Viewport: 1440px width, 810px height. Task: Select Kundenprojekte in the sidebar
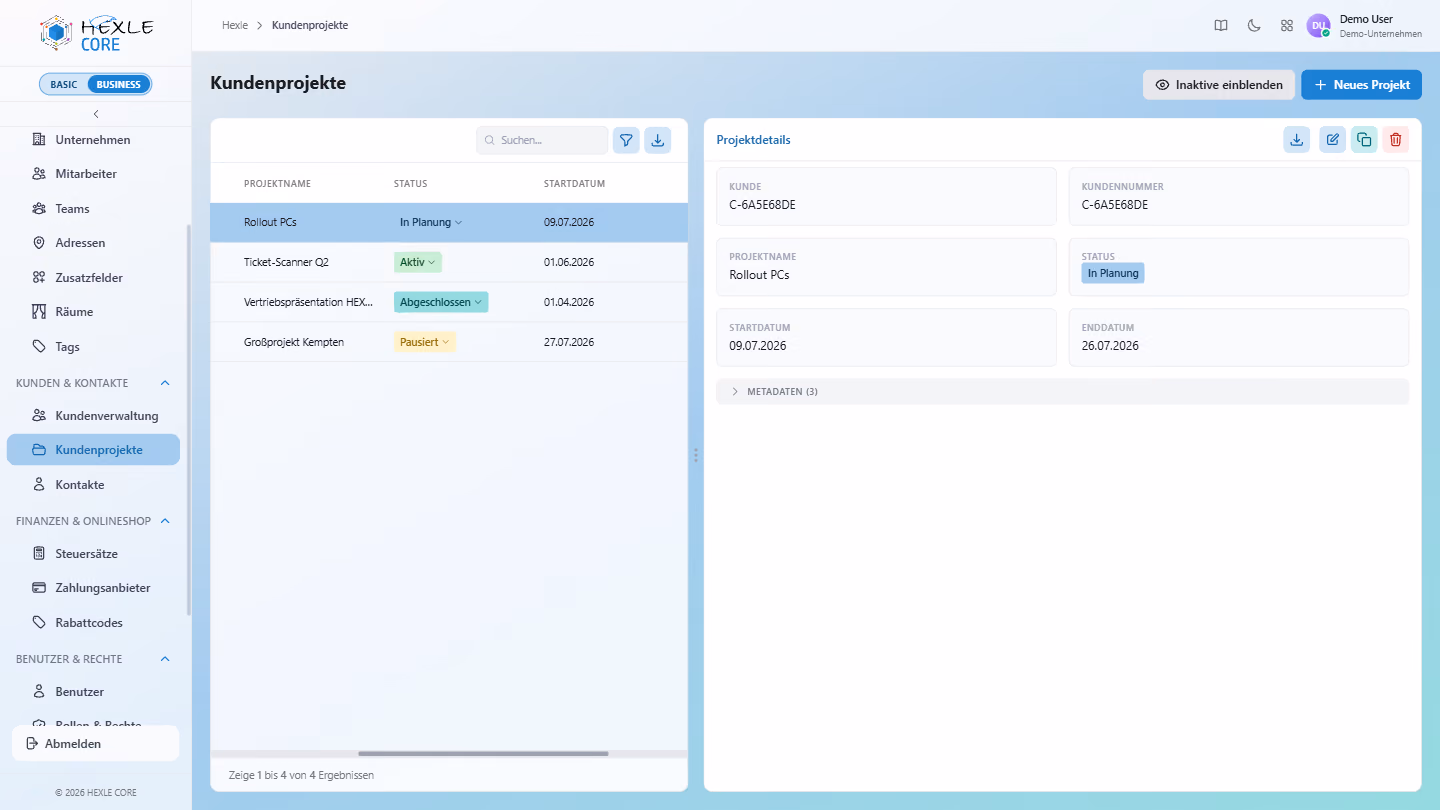point(93,450)
